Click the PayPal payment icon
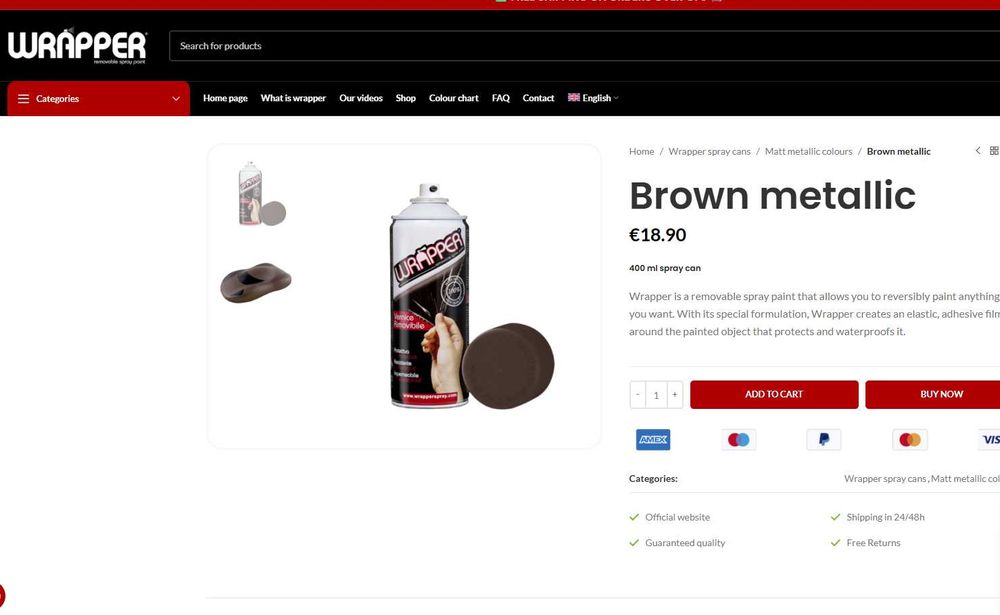This screenshot has height=615, width=1000. 823,440
